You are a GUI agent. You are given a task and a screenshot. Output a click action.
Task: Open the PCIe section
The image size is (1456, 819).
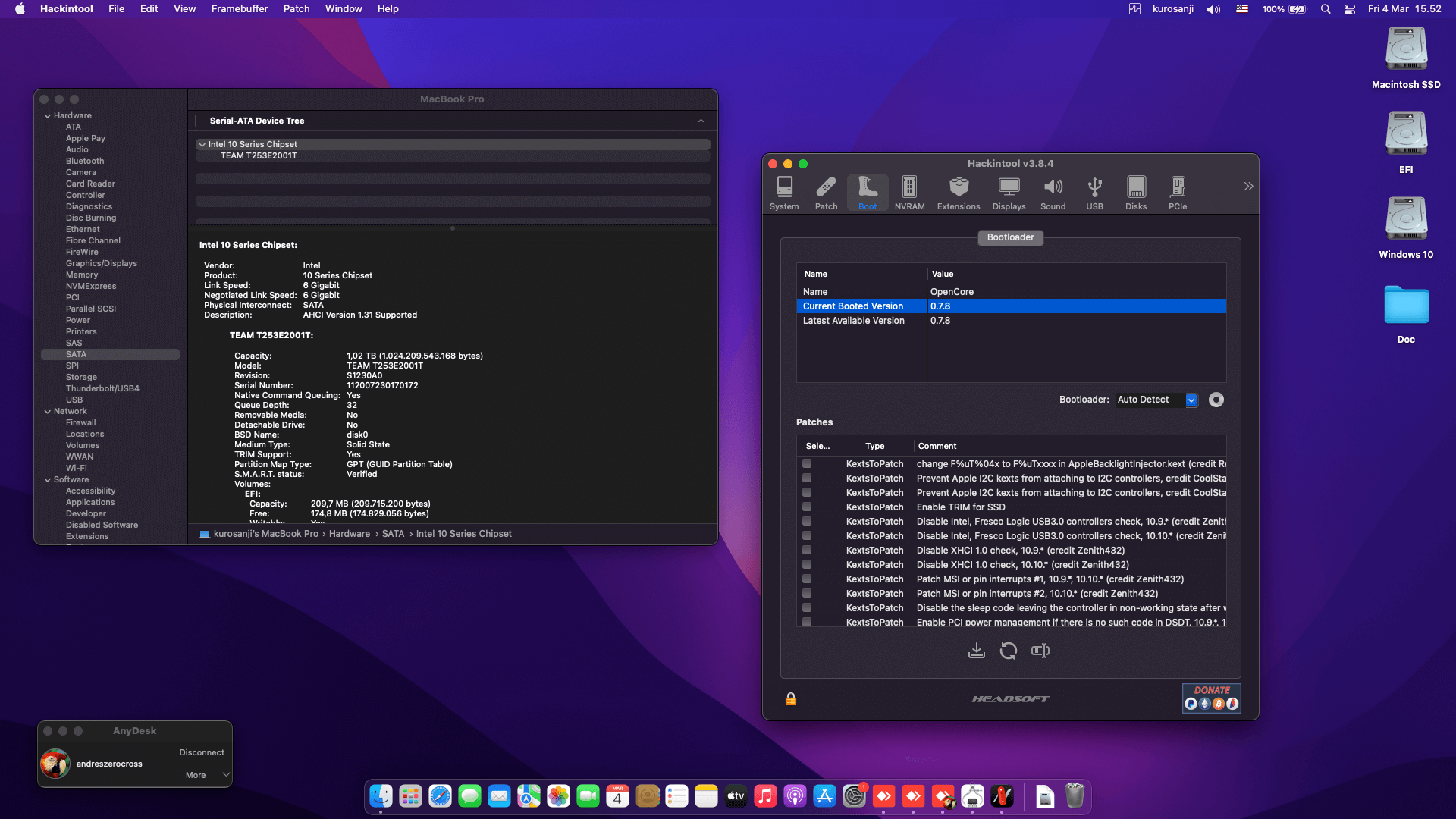pyautogui.click(x=1177, y=192)
